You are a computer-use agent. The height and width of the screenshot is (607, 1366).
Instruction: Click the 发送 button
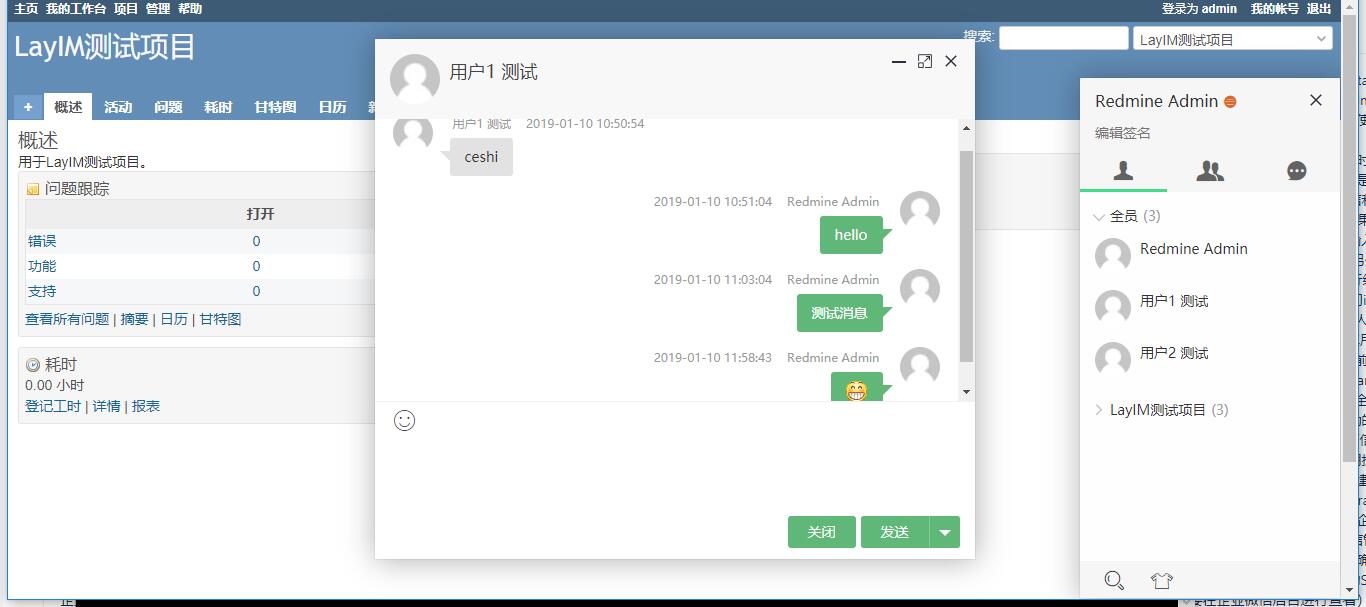tap(895, 532)
